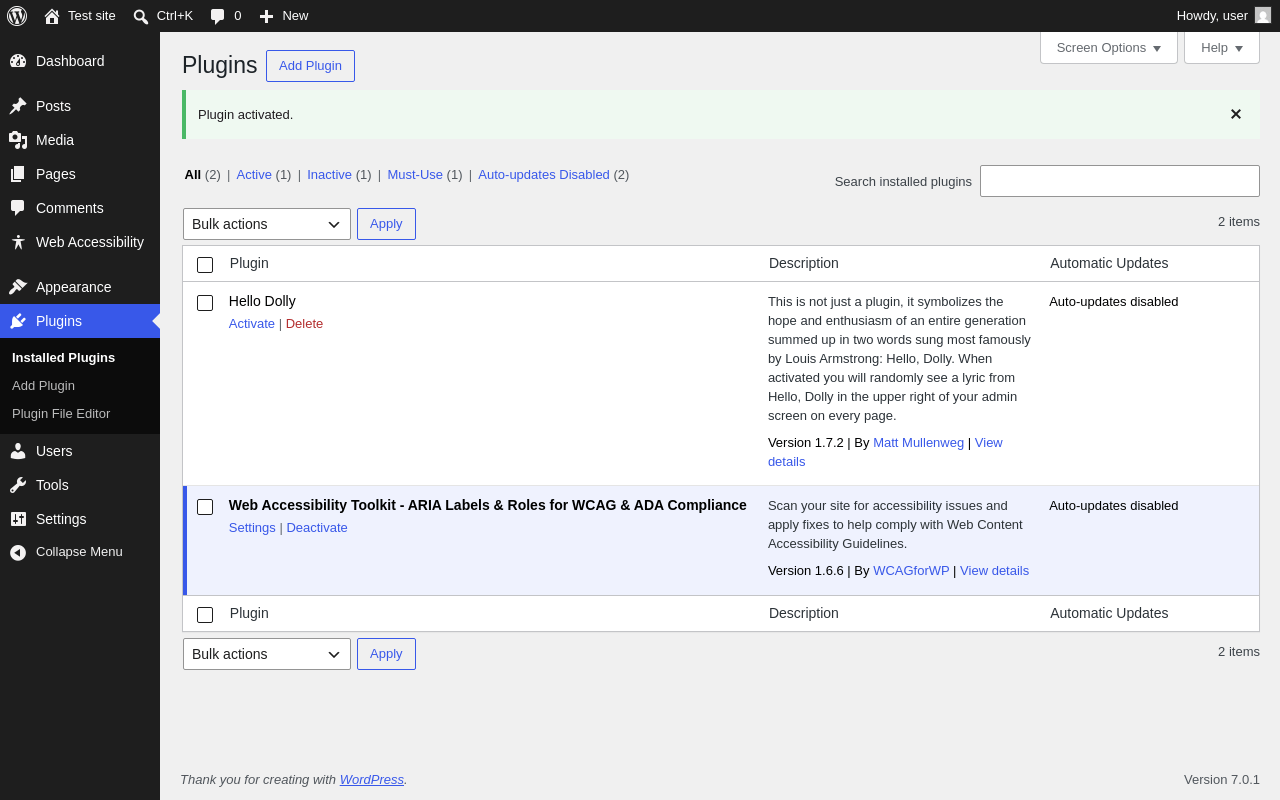Expand the Screen Options panel
The height and width of the screenshot is (800, 1280).
point(1109,47)
